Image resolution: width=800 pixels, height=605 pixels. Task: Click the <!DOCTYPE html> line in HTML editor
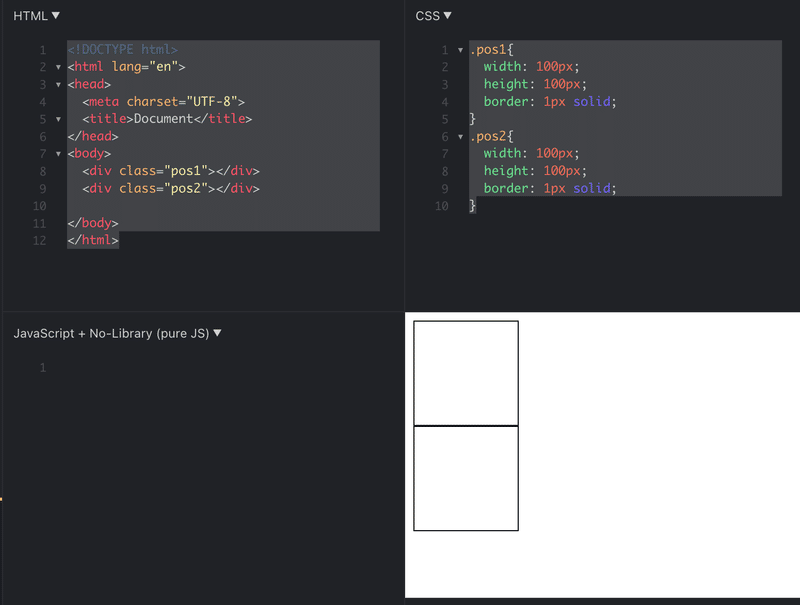click(122, 49)
